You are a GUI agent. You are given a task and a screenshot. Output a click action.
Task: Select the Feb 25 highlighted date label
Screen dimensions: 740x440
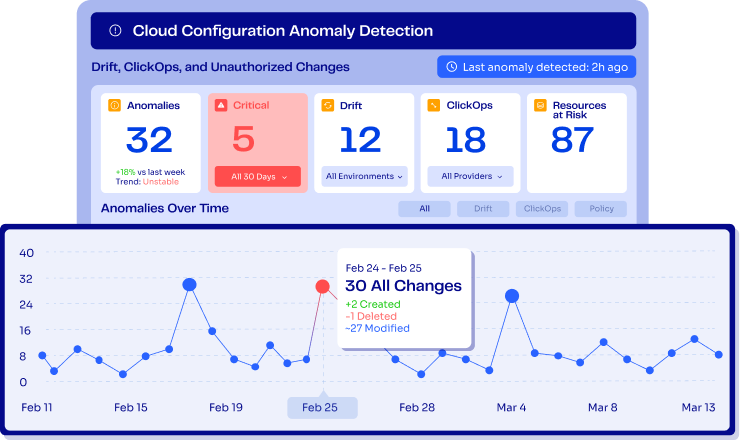(x=320, y=408)
